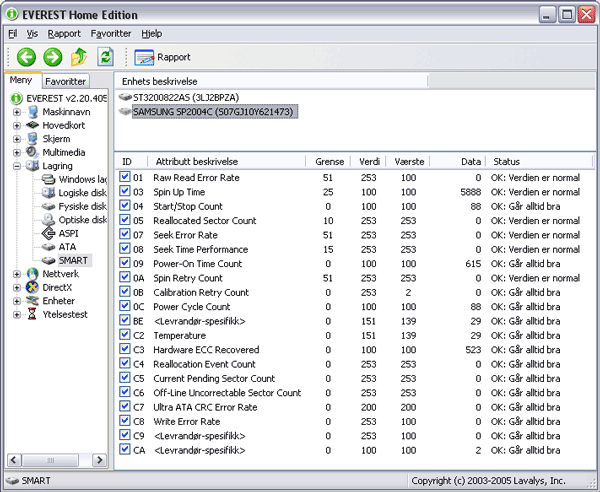The width and height of the screenshot is (600, 492).
Task: Sort by Status column header
Action: [540, 161]
